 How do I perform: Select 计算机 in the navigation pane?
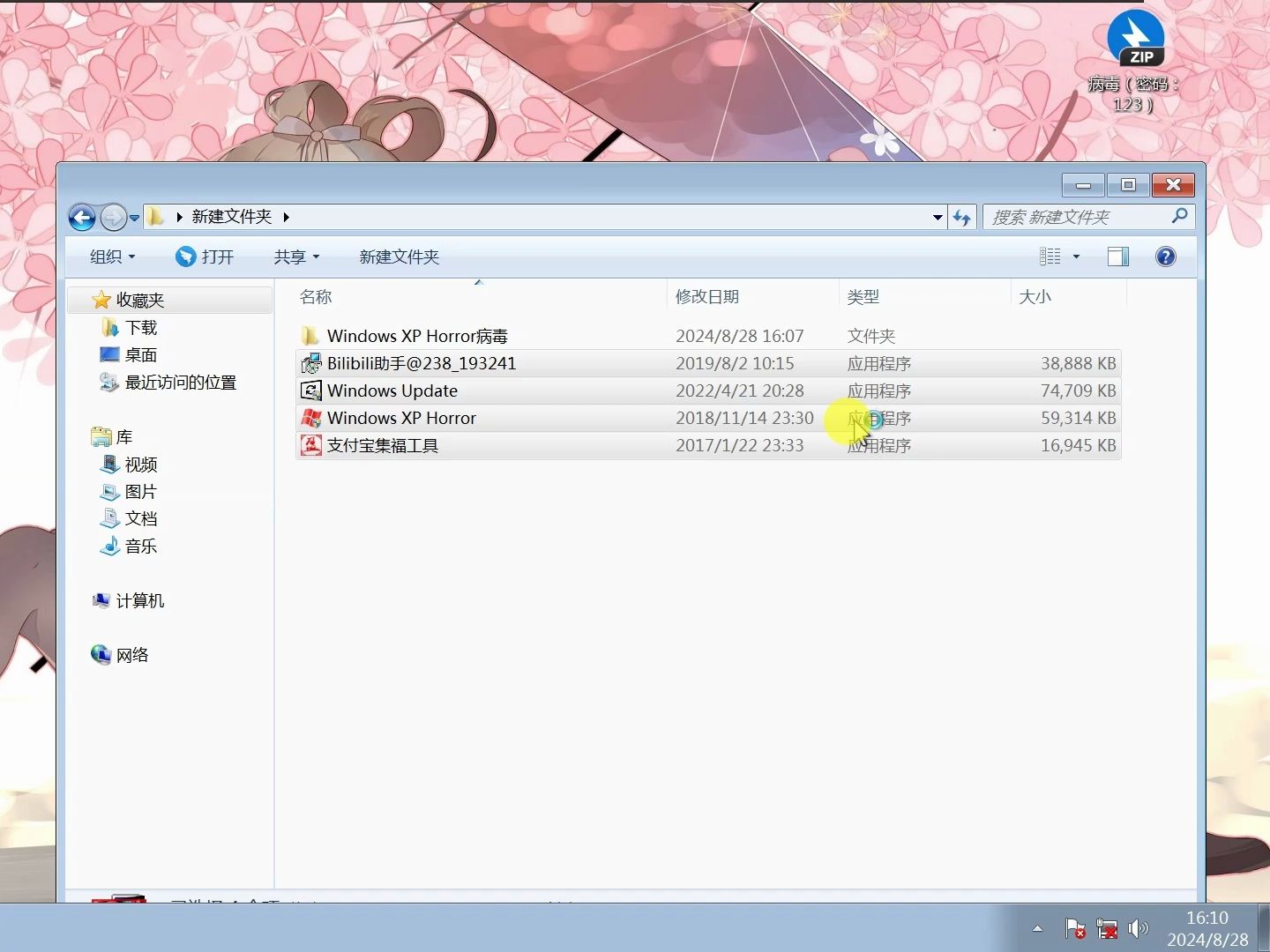(x=140, y=601)
